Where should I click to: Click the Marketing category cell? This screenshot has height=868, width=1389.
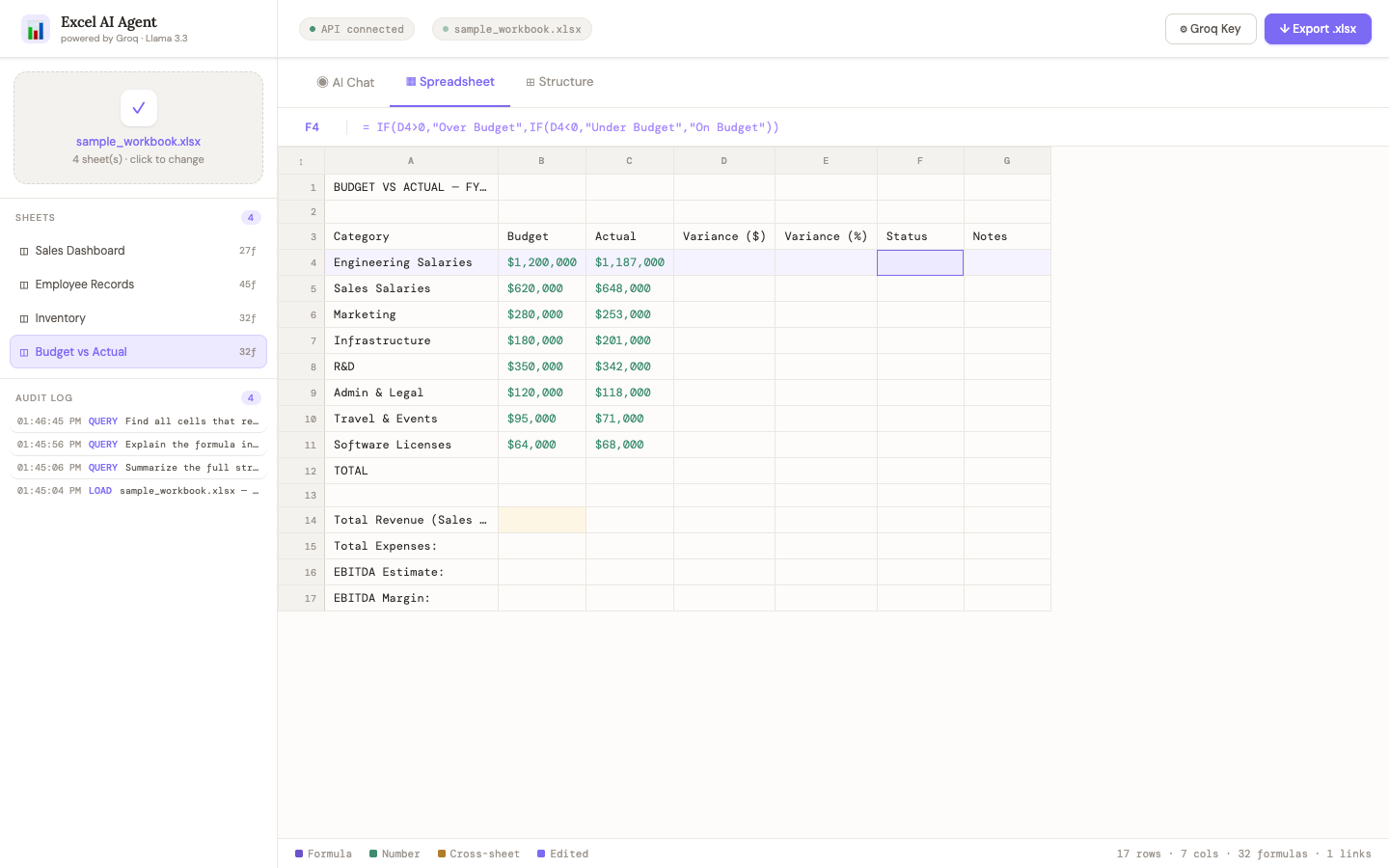[x=411, y=314]
